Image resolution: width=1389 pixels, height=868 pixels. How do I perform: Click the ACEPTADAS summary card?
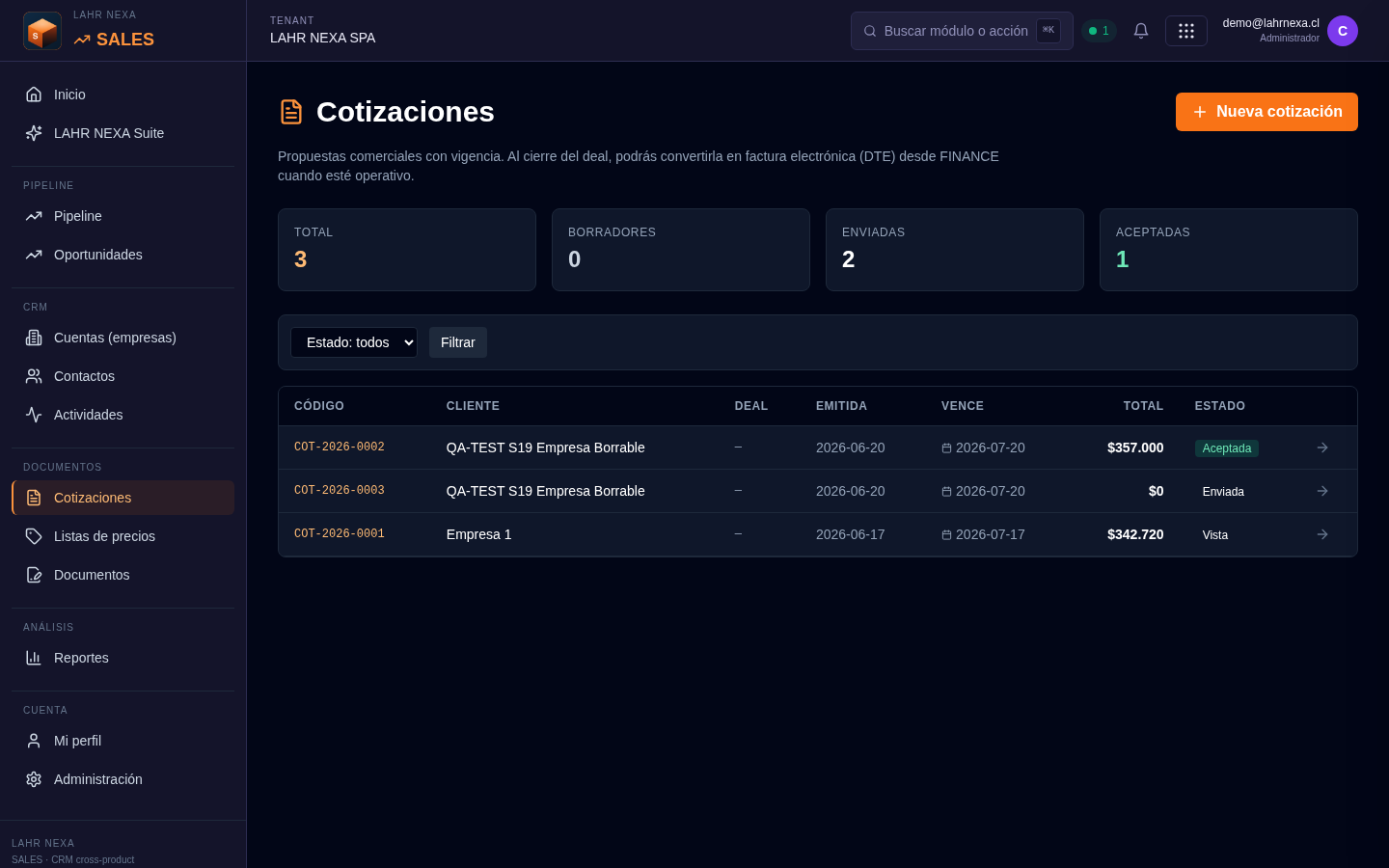1229,250
